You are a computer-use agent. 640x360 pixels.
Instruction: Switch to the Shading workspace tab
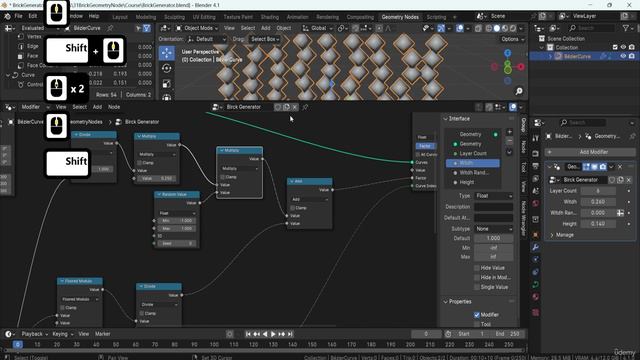270,17
